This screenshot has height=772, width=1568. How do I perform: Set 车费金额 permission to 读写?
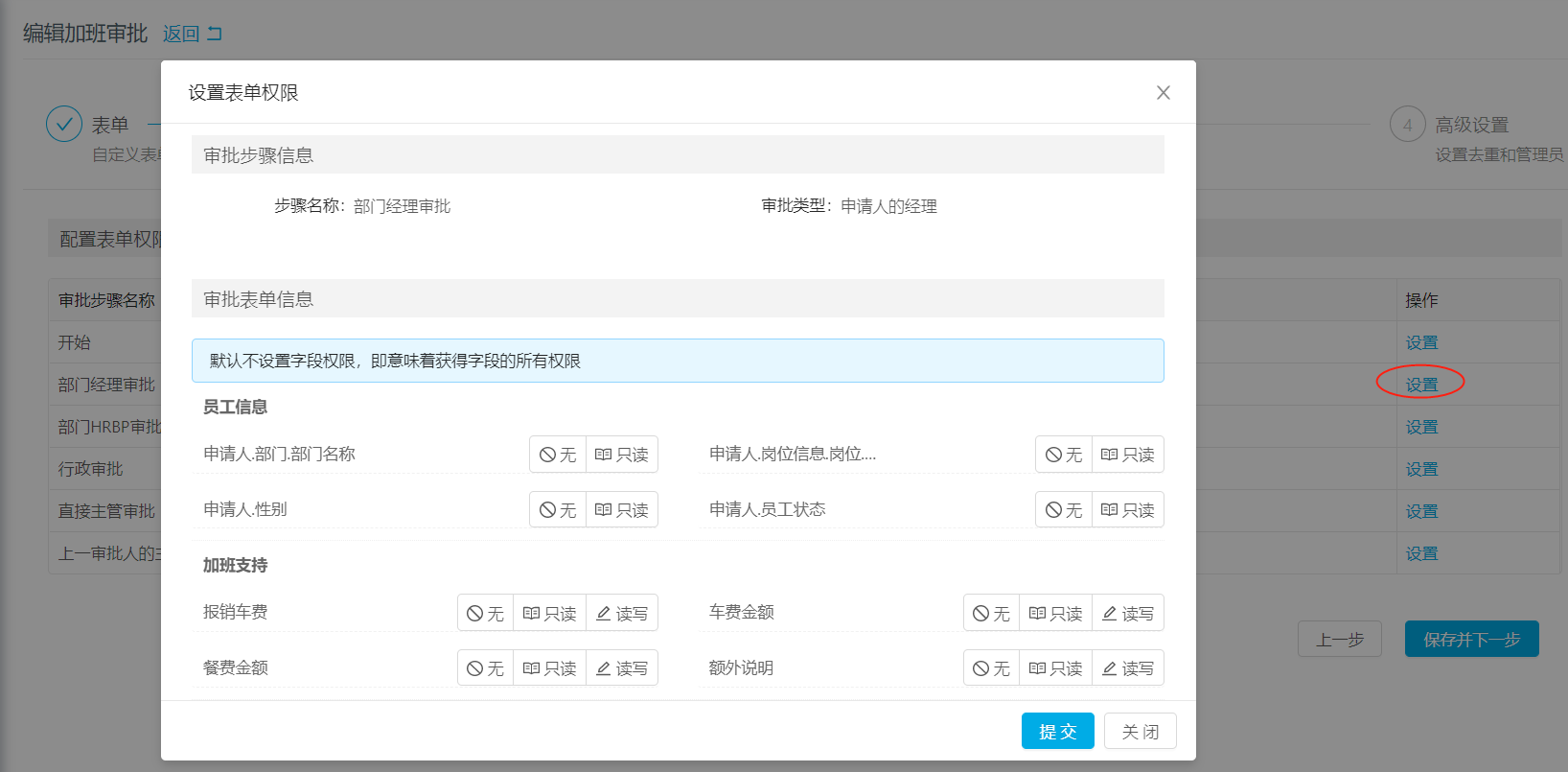pos(1128,613)
